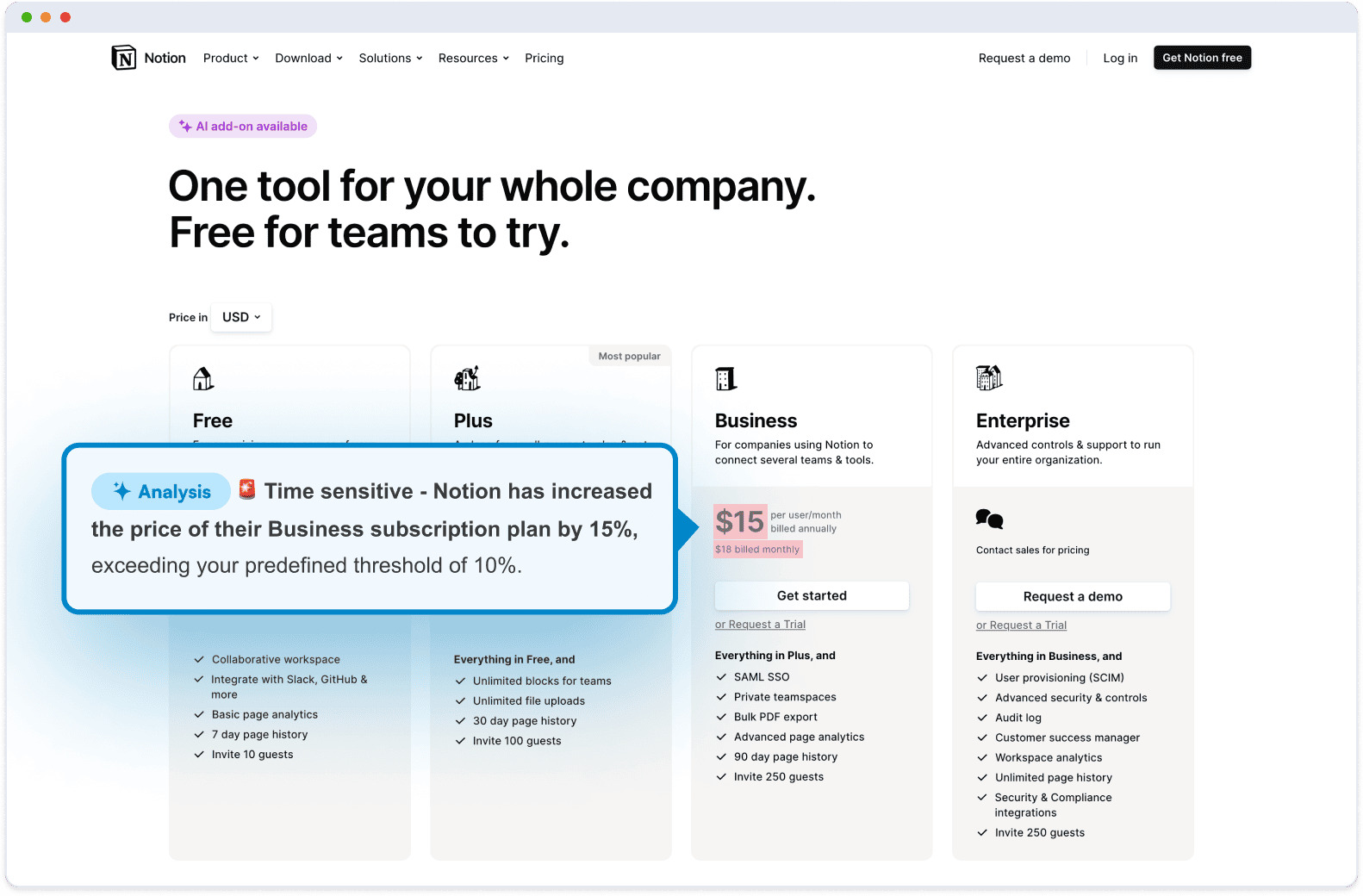Click Unlimited file uploads feature
The image size is (1363, 896).
coord(529,700)
